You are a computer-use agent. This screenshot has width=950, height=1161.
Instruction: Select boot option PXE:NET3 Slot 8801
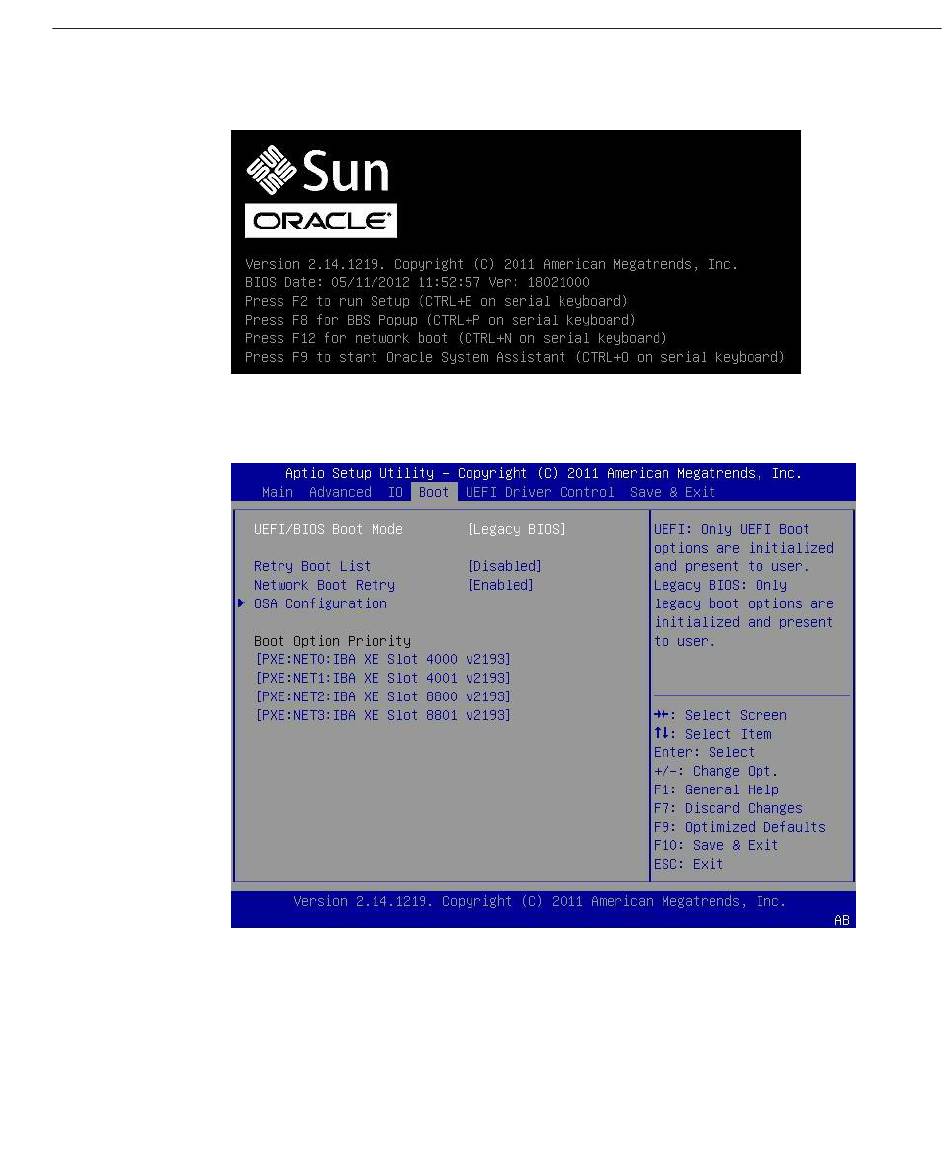click(x=383, y=715)
